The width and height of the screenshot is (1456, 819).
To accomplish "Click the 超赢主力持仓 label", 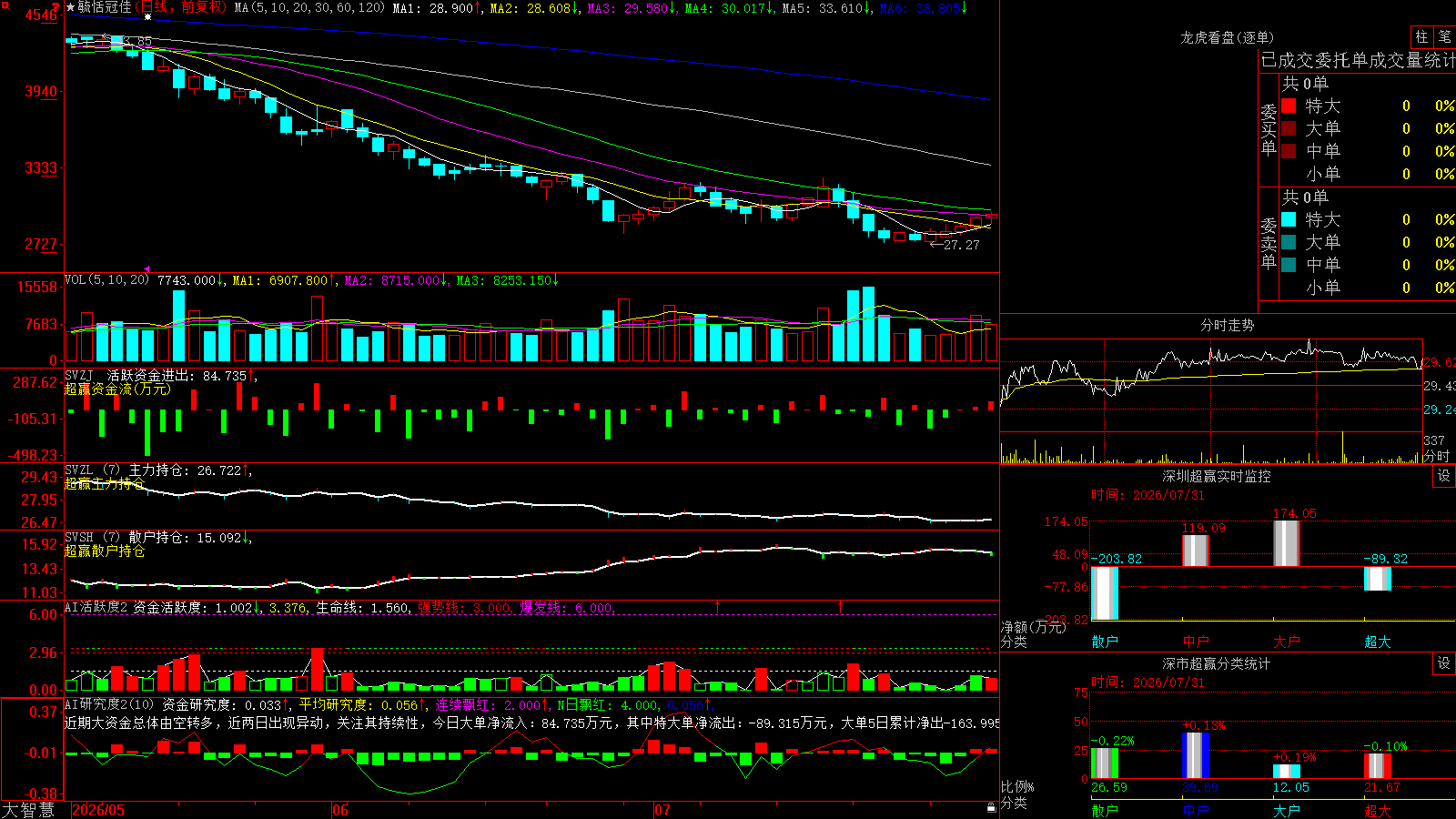I will 105,484.
